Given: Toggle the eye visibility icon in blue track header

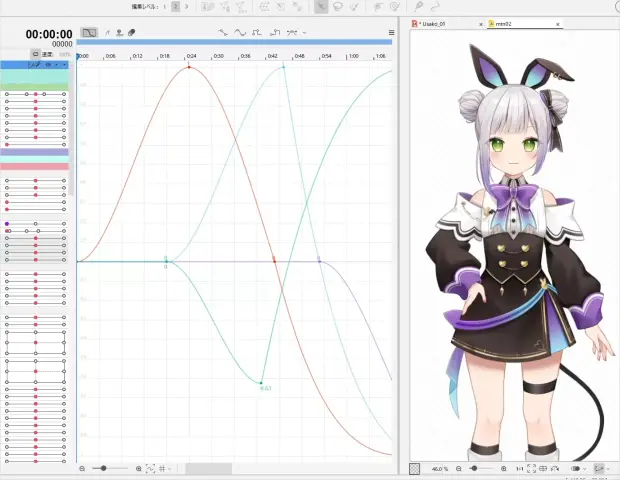Looking at the screenshot, I should click(x=48, y=64).
